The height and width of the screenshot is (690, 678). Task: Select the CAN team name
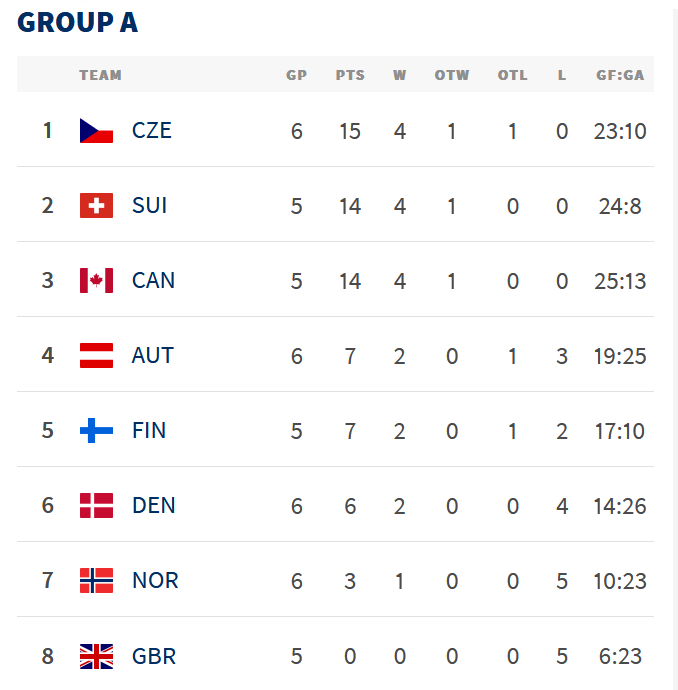click(153, 280)
